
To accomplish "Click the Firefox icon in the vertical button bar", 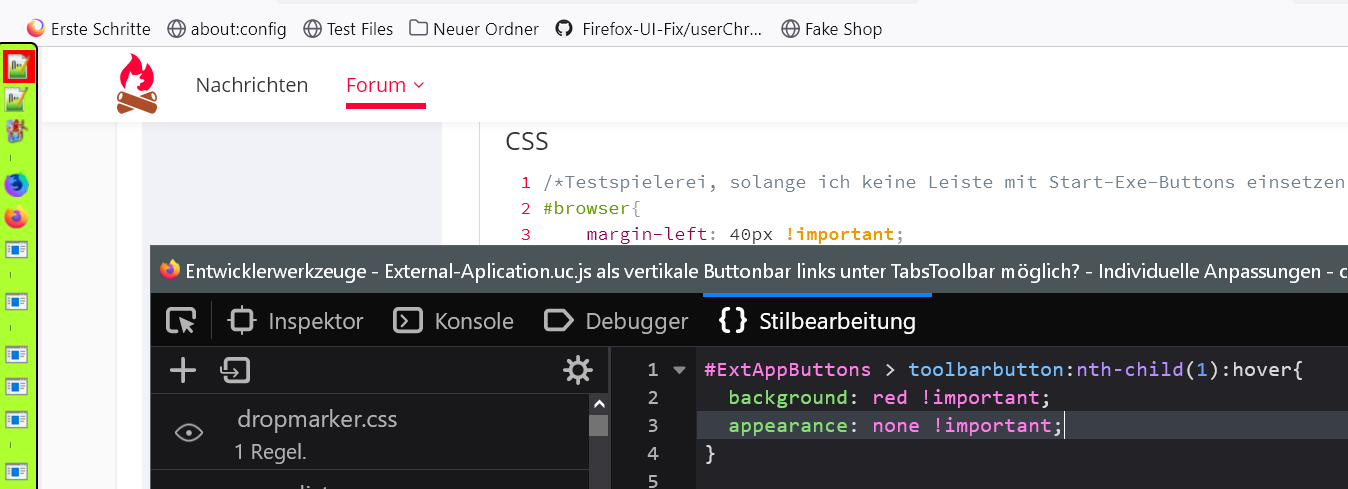I will pos(17,216).
